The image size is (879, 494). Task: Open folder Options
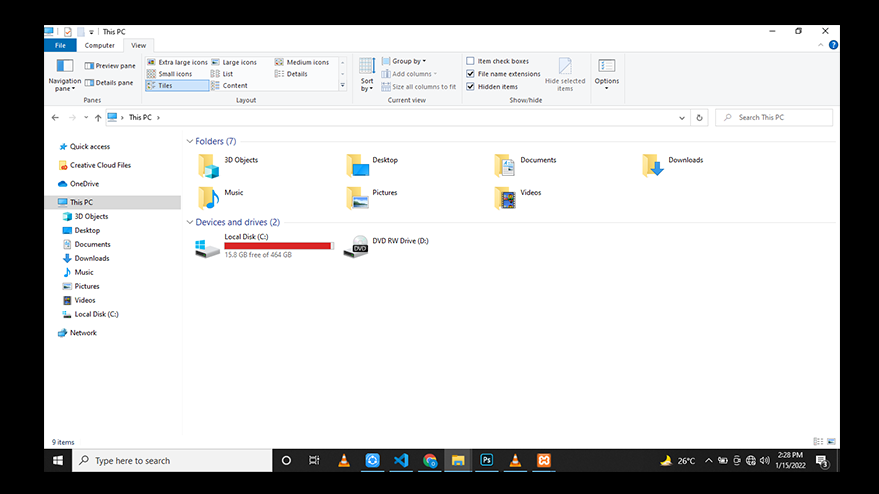click(x=607, y=75)
